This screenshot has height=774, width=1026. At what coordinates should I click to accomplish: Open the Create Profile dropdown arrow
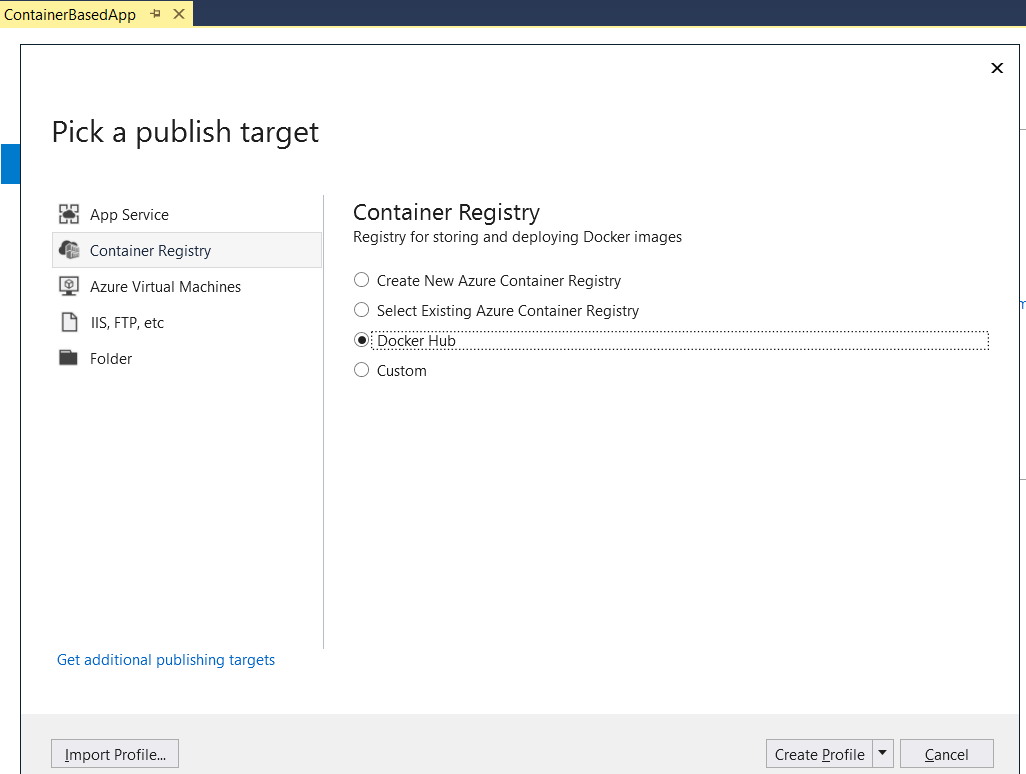pyautogui.click(x=882, y=754)
